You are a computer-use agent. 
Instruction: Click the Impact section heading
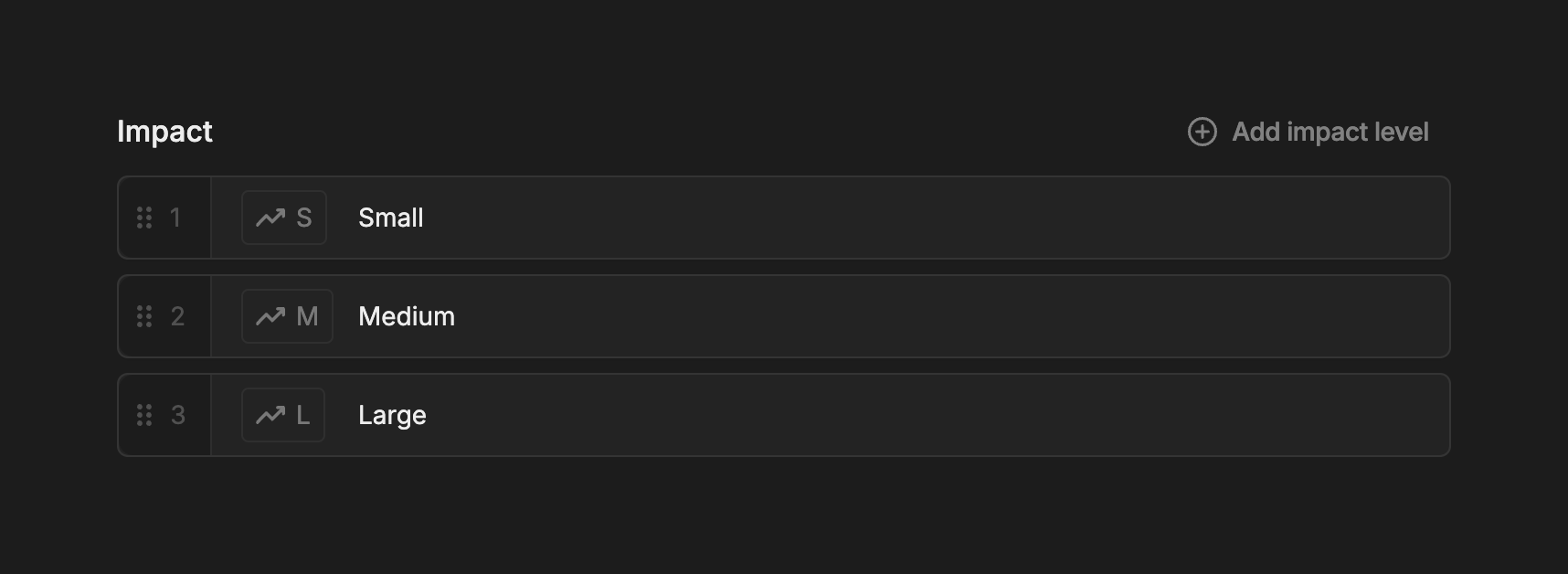pyautogui.click(x=164, y=132)
